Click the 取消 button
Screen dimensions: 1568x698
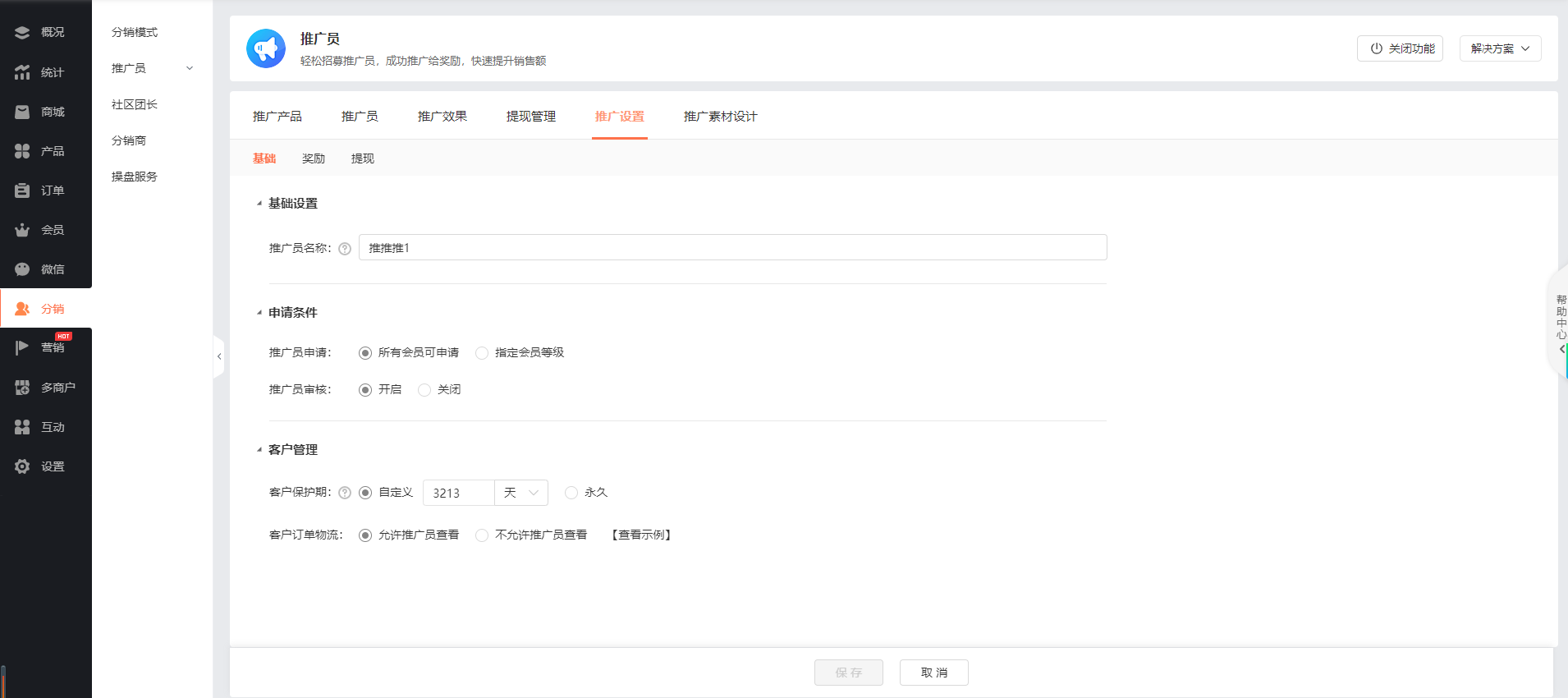(x=934, y=673)
